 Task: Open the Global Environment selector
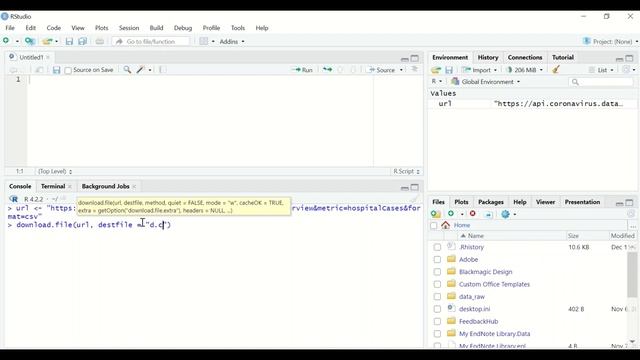[486, 82]
